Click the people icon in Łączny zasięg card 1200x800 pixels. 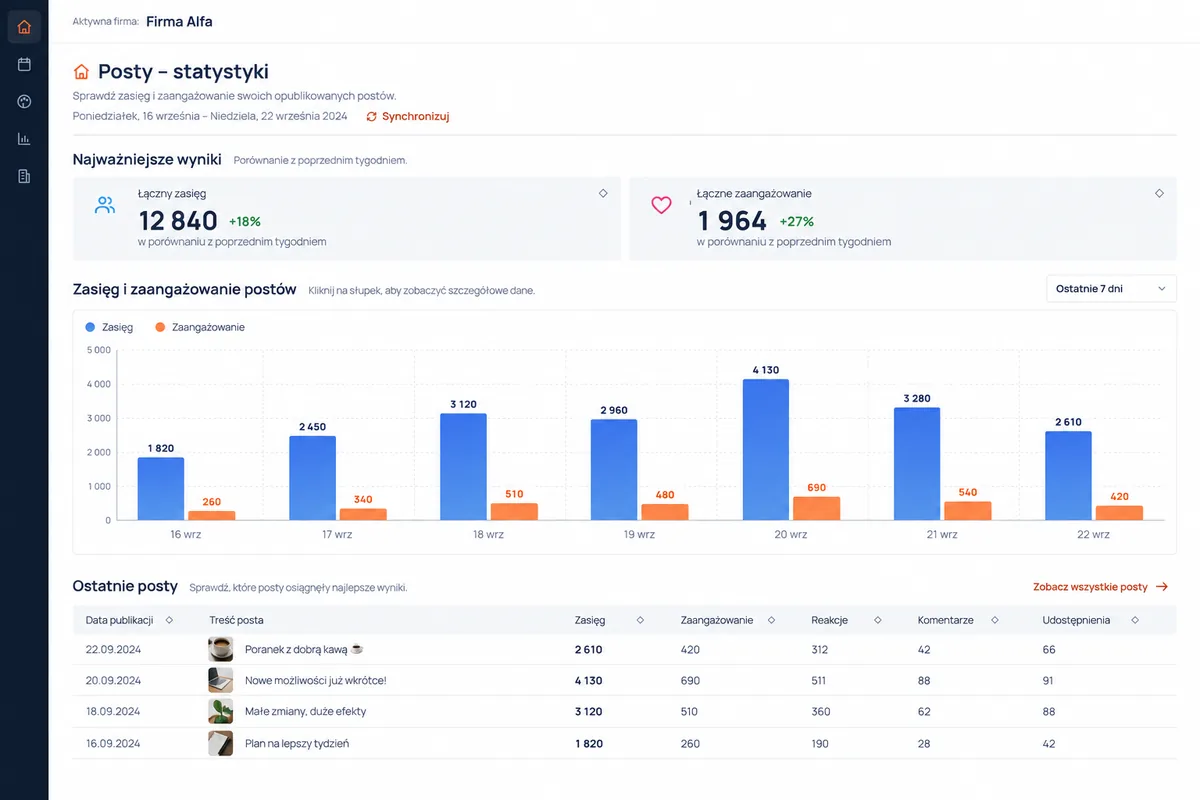tap(105, 206)
